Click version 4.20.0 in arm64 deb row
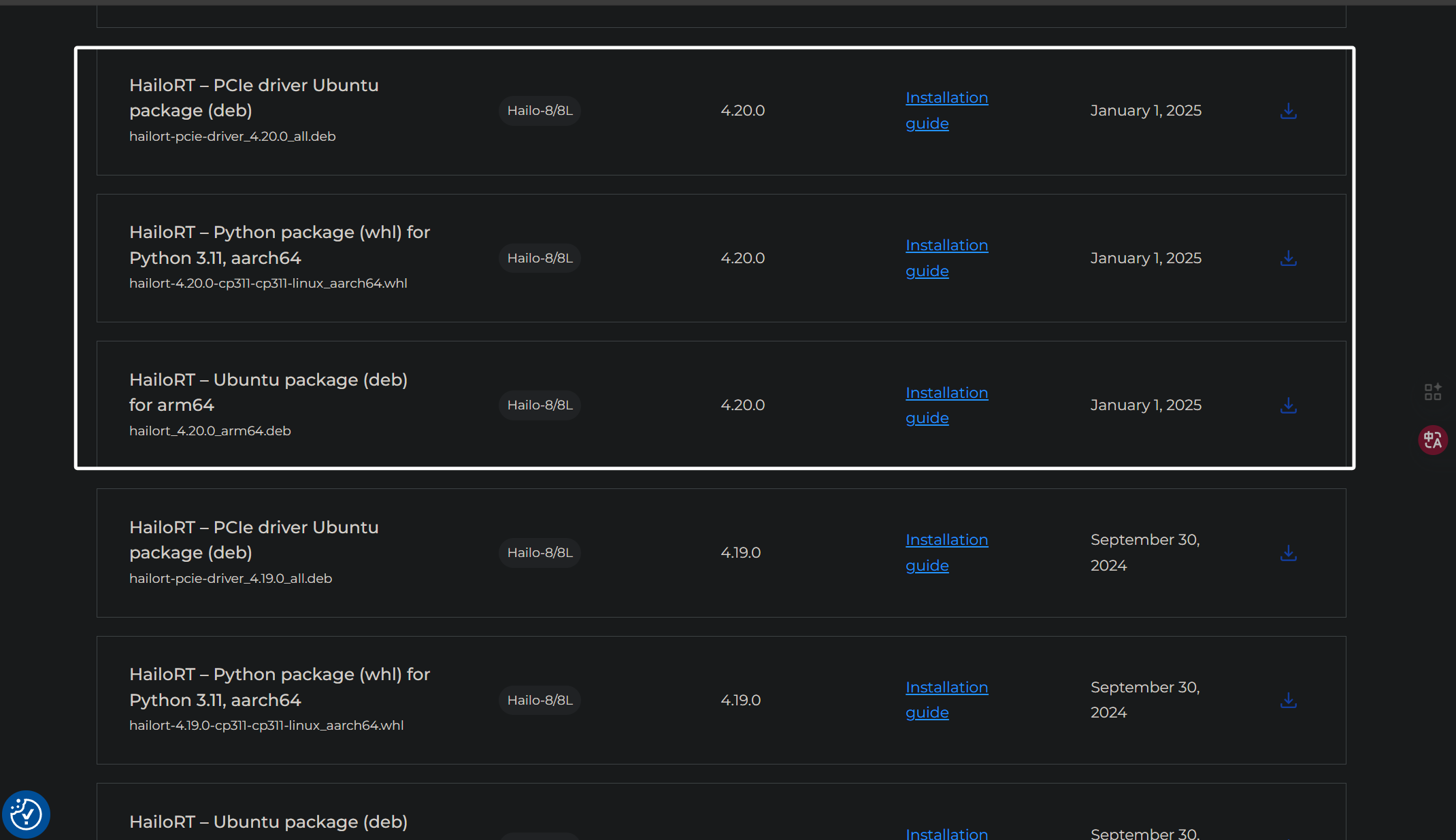 click(x=743, y=405)
